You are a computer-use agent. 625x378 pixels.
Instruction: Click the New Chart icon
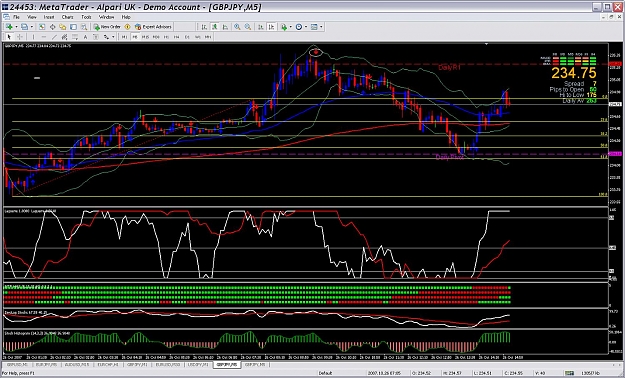pos(9,27)
